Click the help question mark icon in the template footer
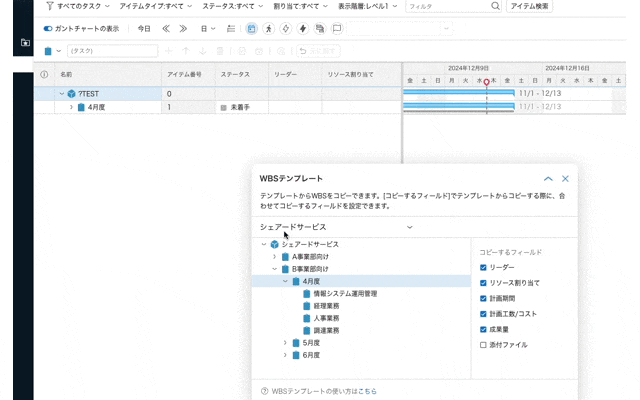The width and height of the screenshot is (640, 400). pos(264,391)
